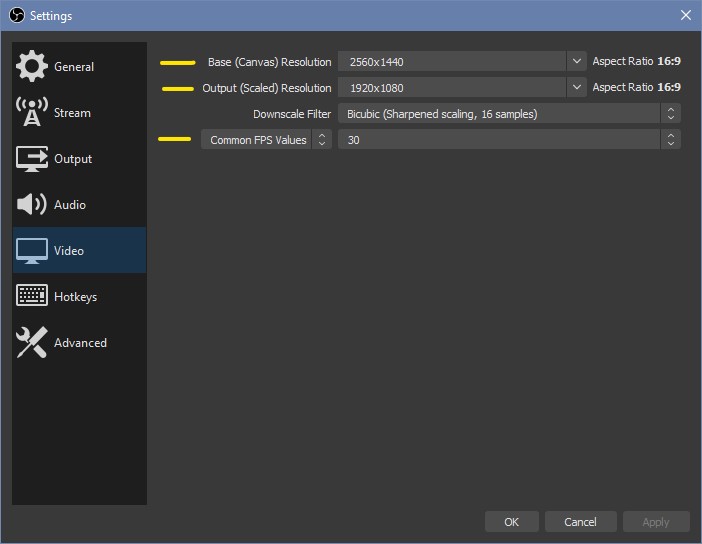The image size is (702, 544).
Task: Open the Downscale Filter selector arrows
Action: 671,114
